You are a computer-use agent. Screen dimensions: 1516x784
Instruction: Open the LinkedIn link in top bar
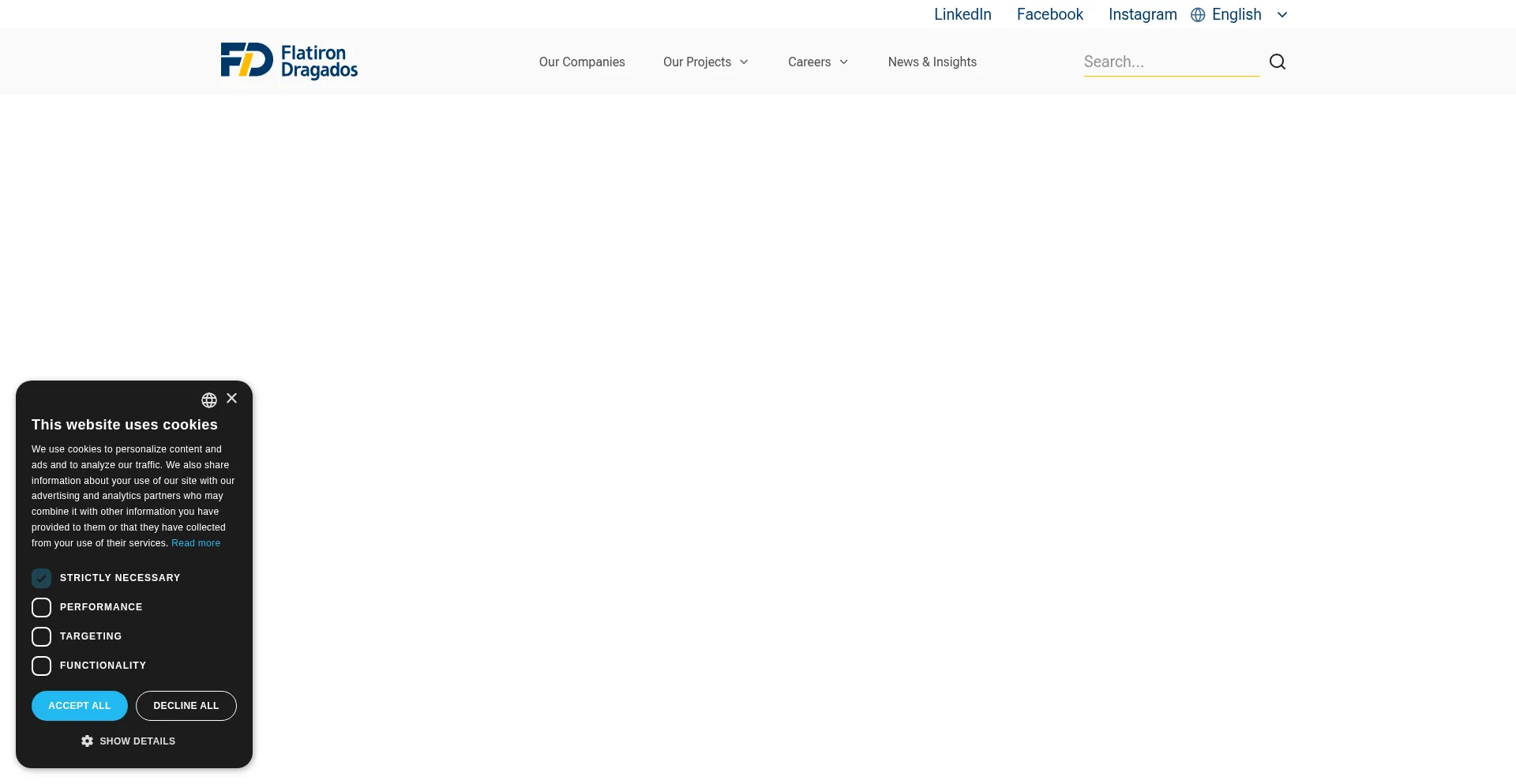tap(963, 15)
